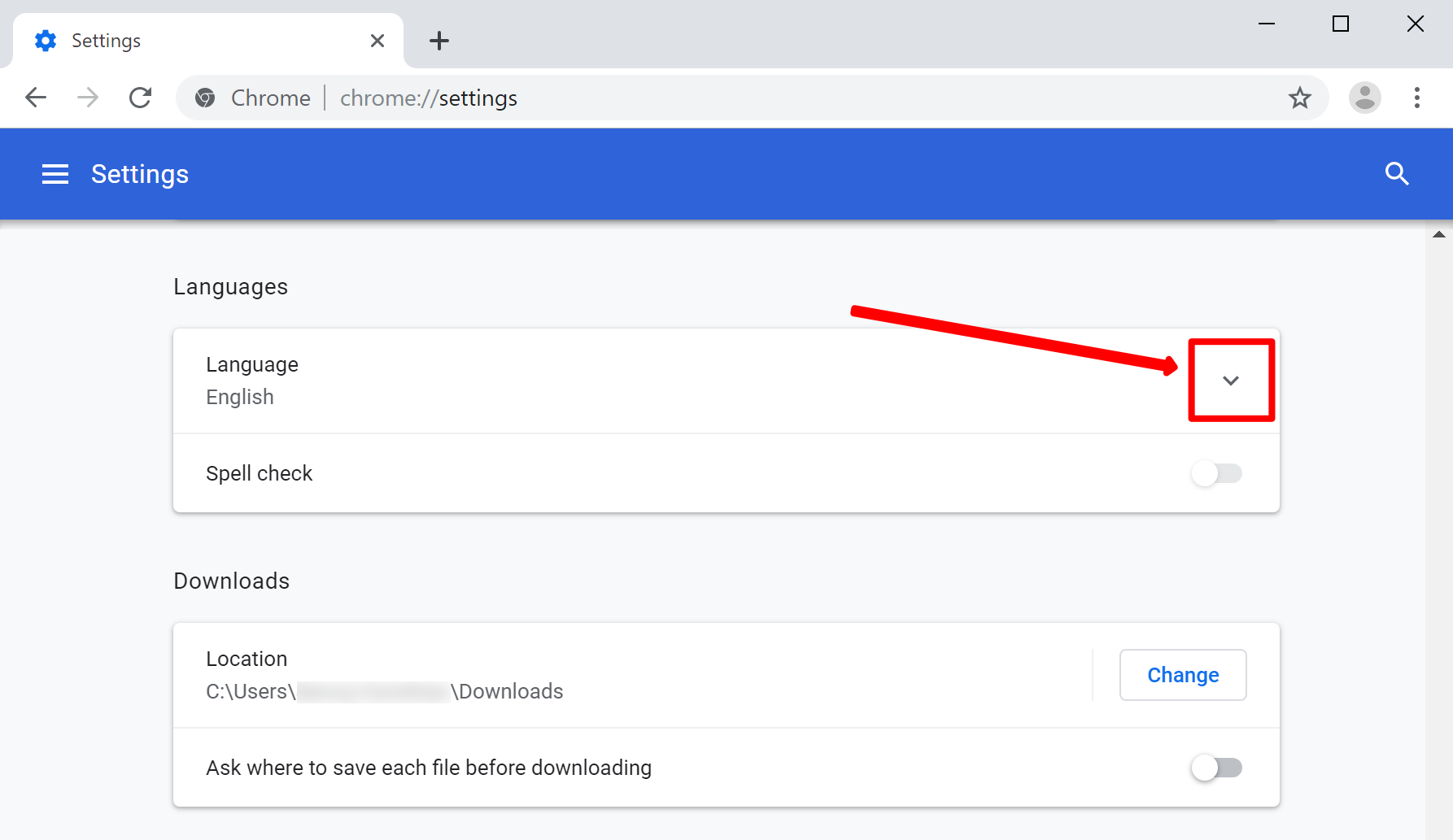
Task: Go back to previous page
Action: (x=36, y=98)
